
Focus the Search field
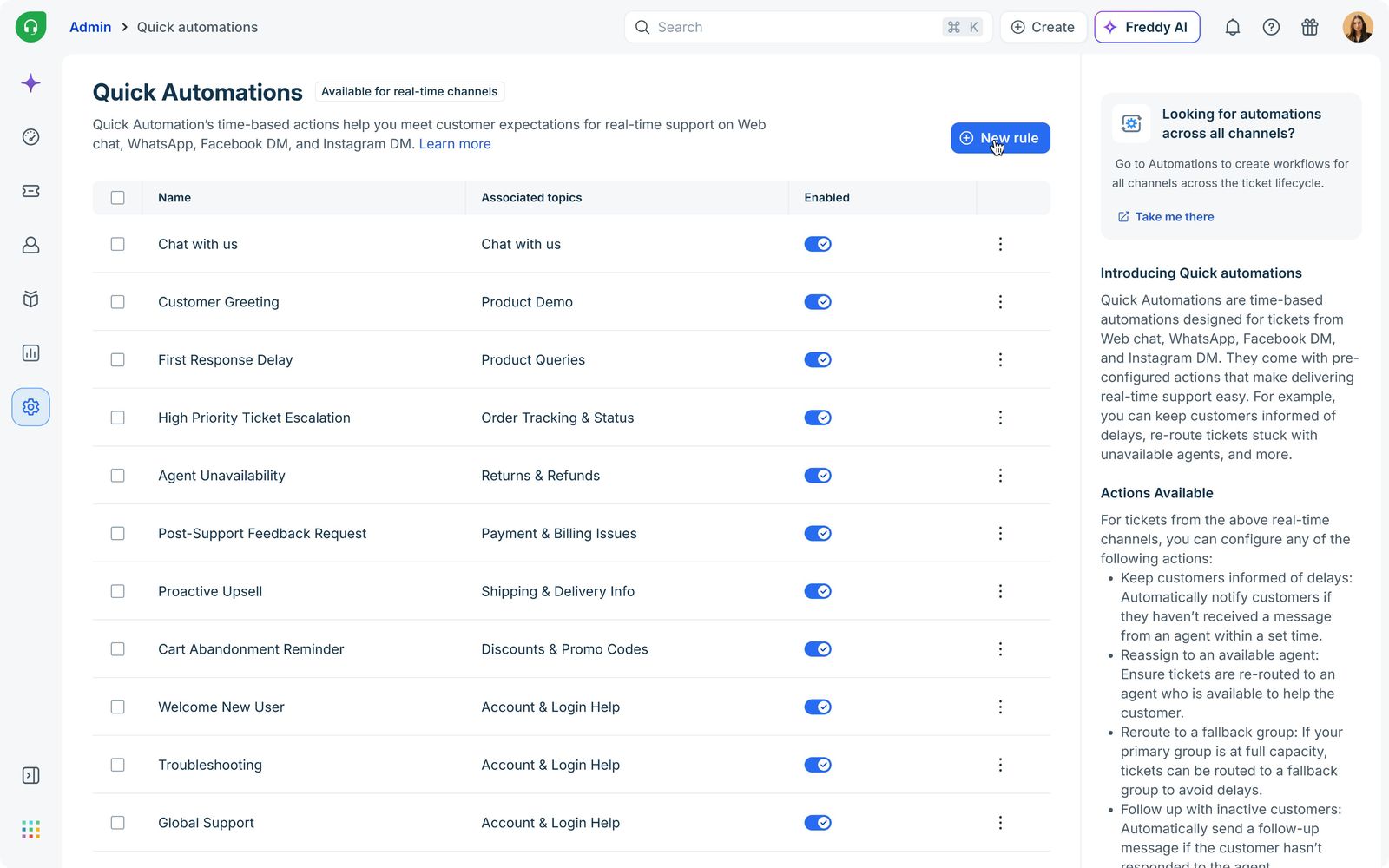point(808,27)
